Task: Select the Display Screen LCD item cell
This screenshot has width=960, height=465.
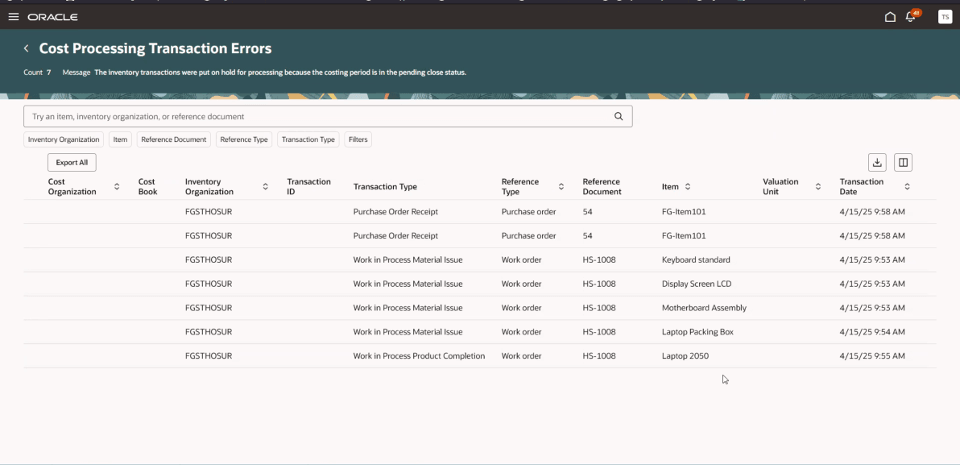Action: pos(697,284)
